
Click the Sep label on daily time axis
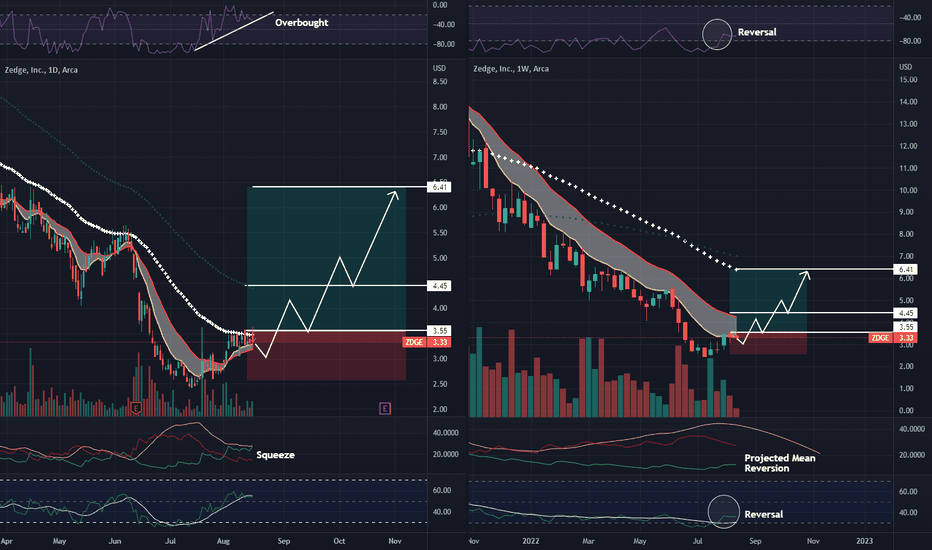(284, 541)
